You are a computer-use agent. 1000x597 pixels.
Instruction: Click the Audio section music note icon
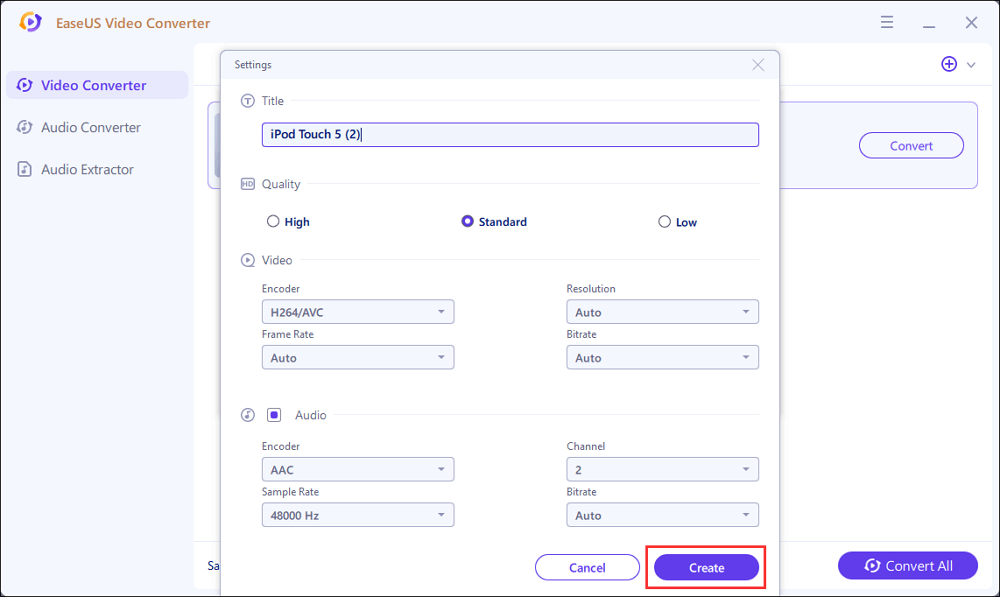(248, 415)
